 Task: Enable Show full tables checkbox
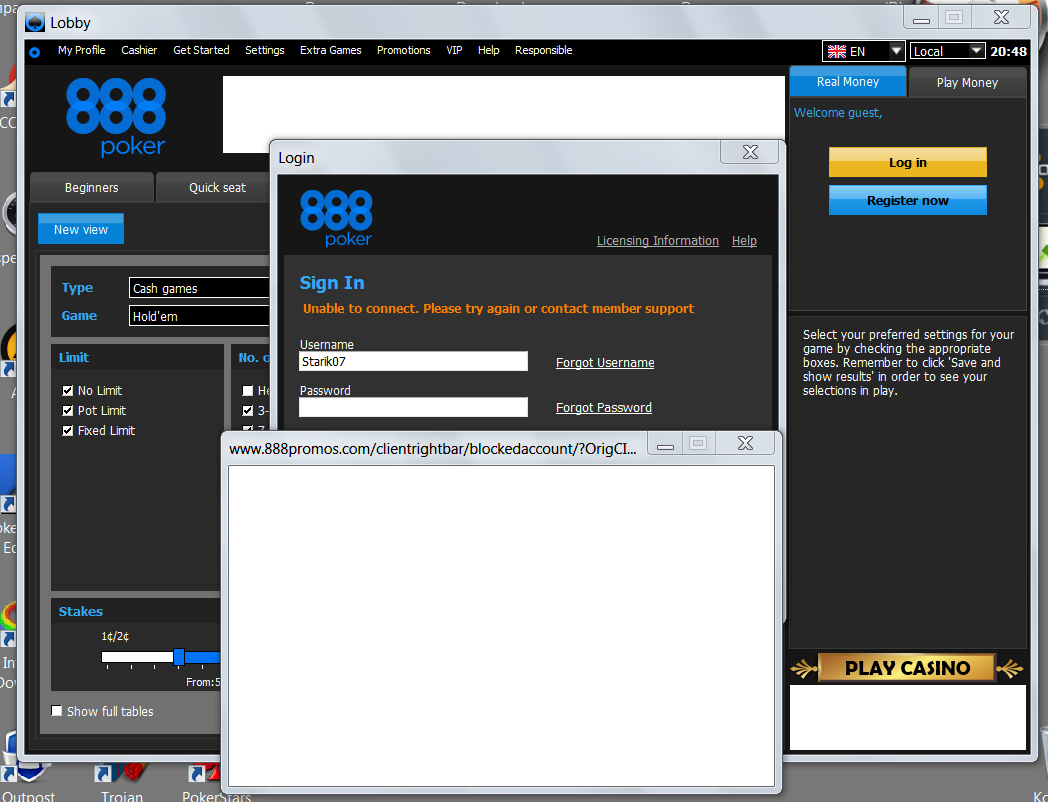click(57, 711)
